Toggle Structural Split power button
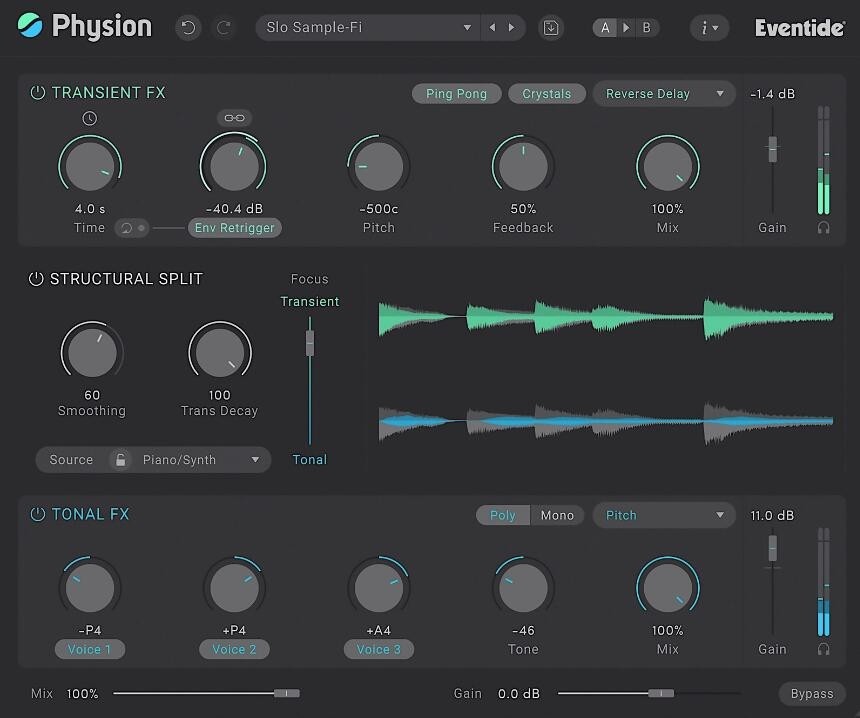Image resolution: width=860 pixels, height=718 pixels. tap(36, 279)
